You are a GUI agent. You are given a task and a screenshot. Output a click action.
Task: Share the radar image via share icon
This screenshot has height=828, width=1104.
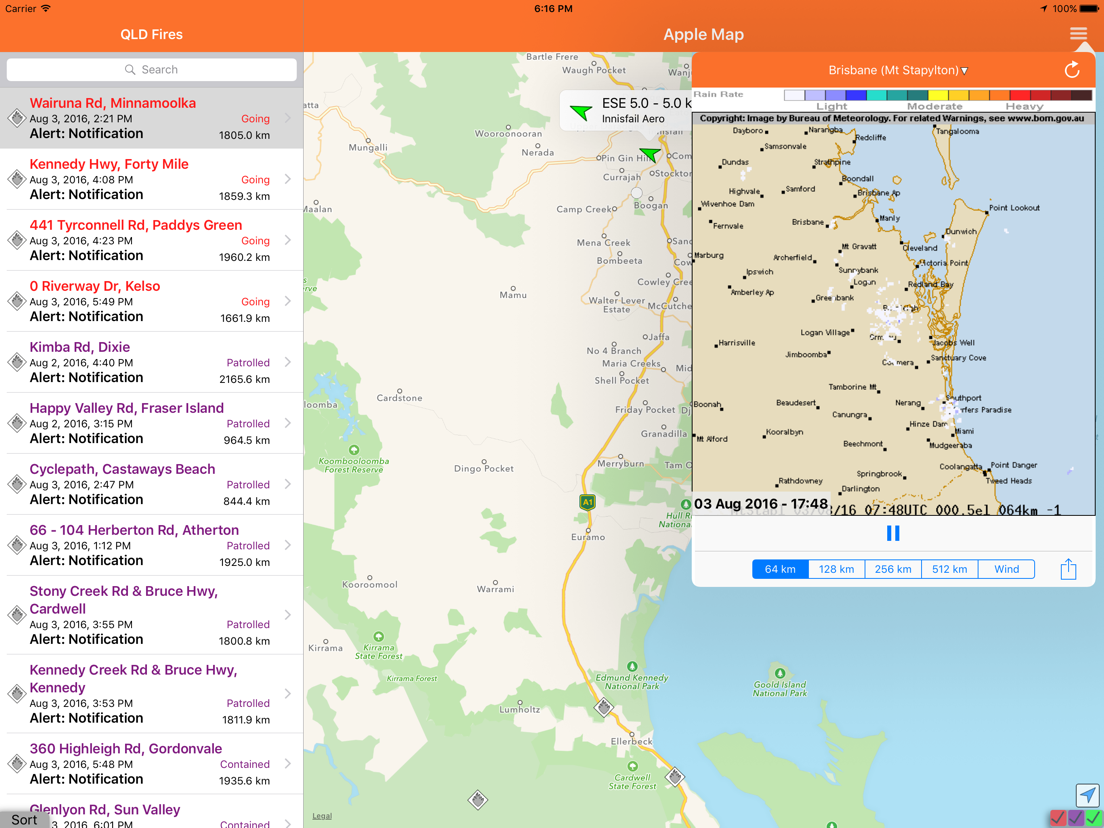click(x=1068, y=569)
